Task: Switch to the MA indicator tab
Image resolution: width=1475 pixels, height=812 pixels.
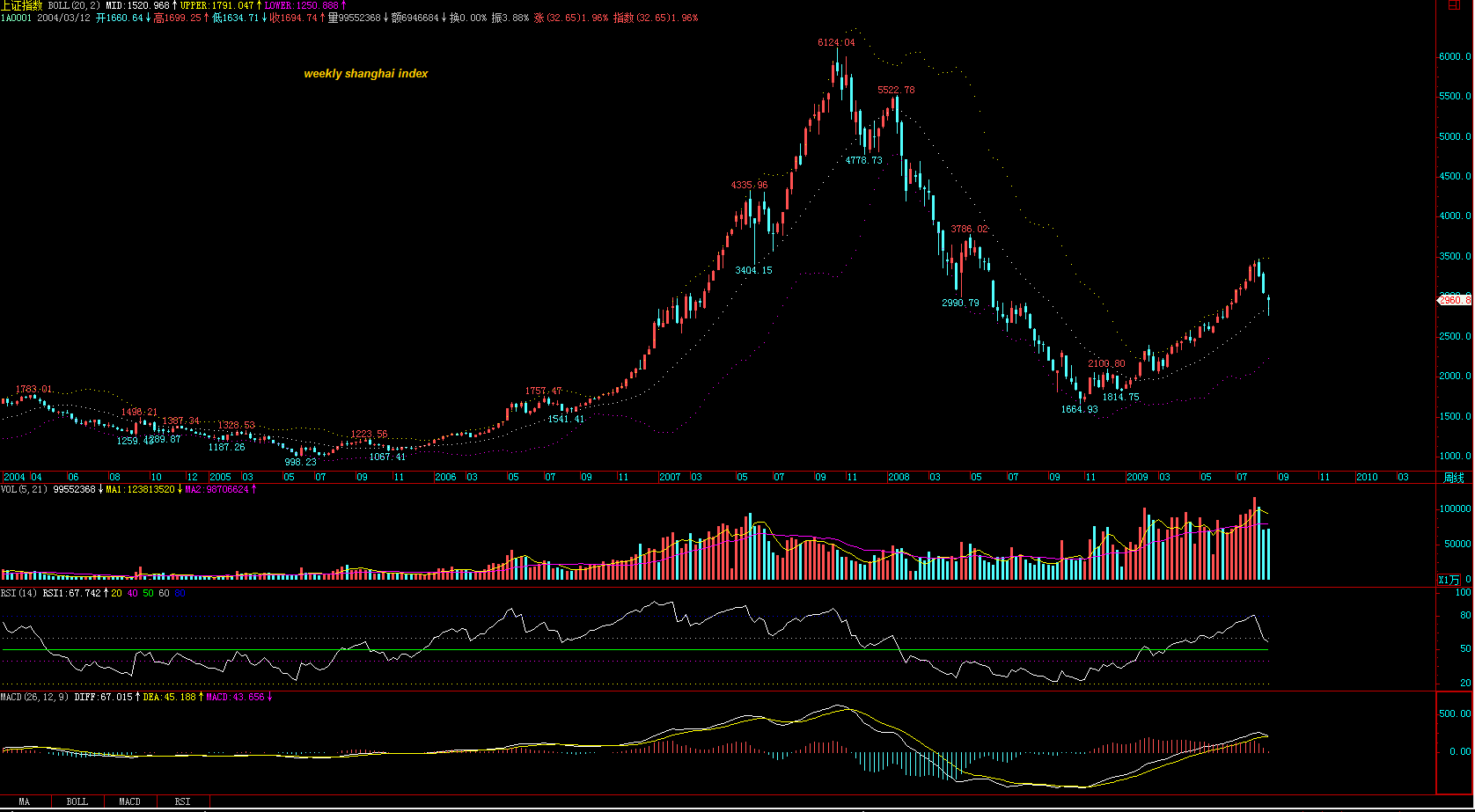Action: tap(25, 801)
